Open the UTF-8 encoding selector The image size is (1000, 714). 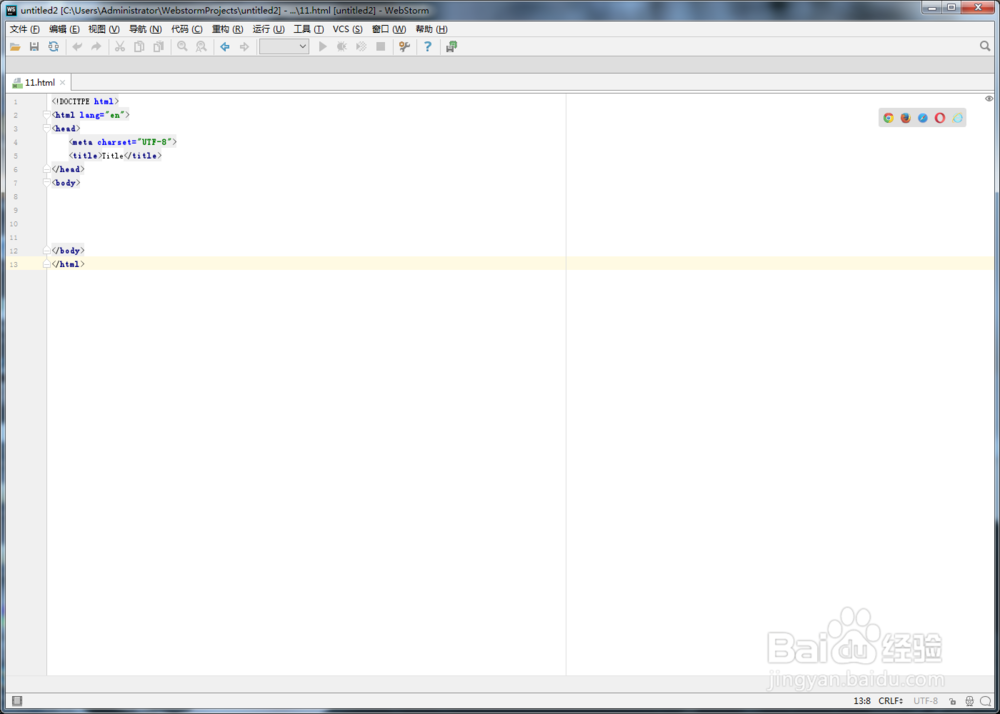[x=925, y=700]
